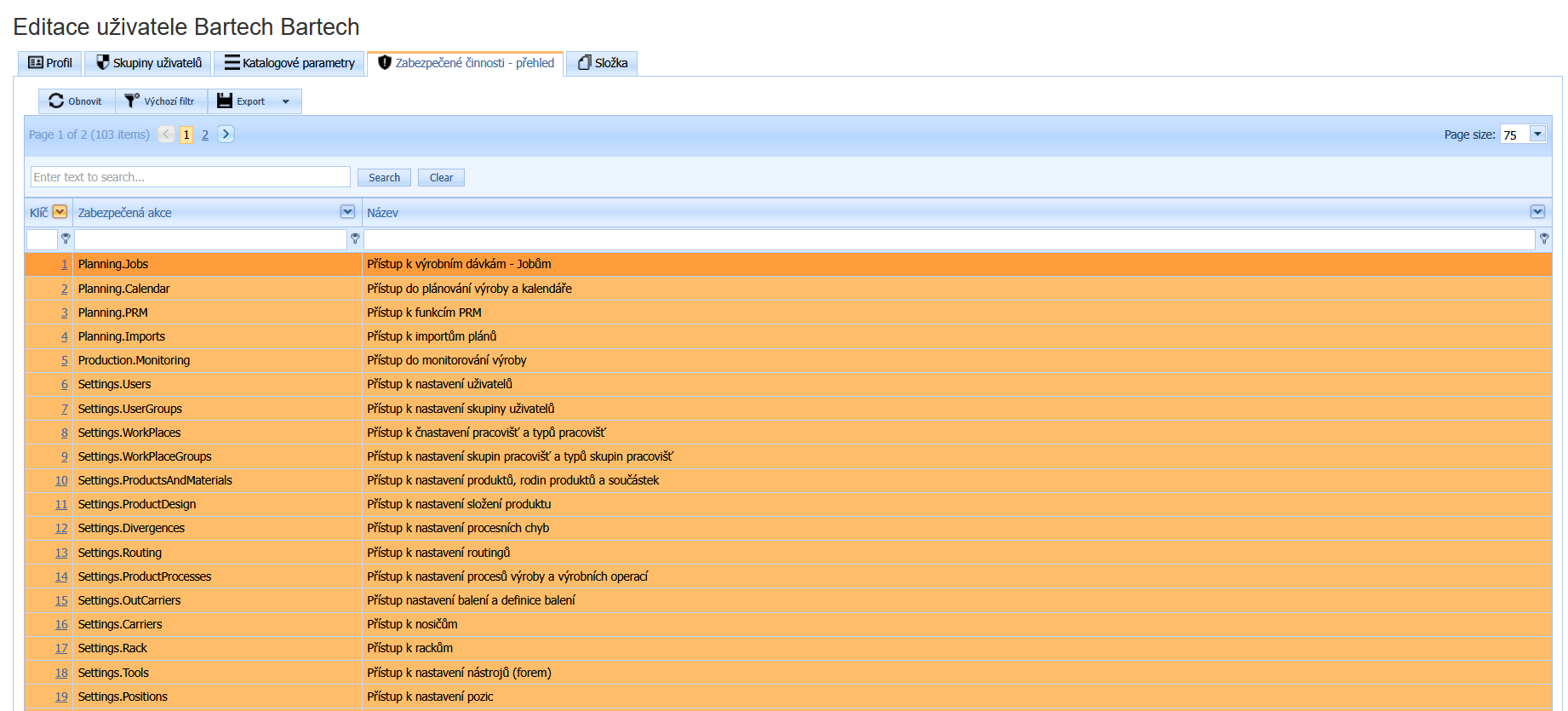Click filter icon of Klíč column
The image size is (1568, 711).
pos(66,238)
